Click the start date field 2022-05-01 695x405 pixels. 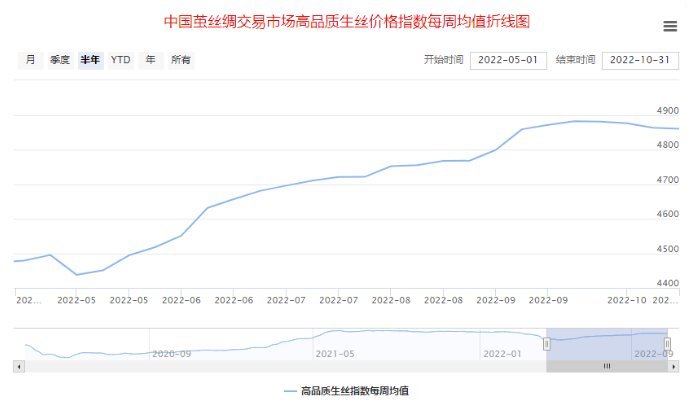(x=508, y=60)
